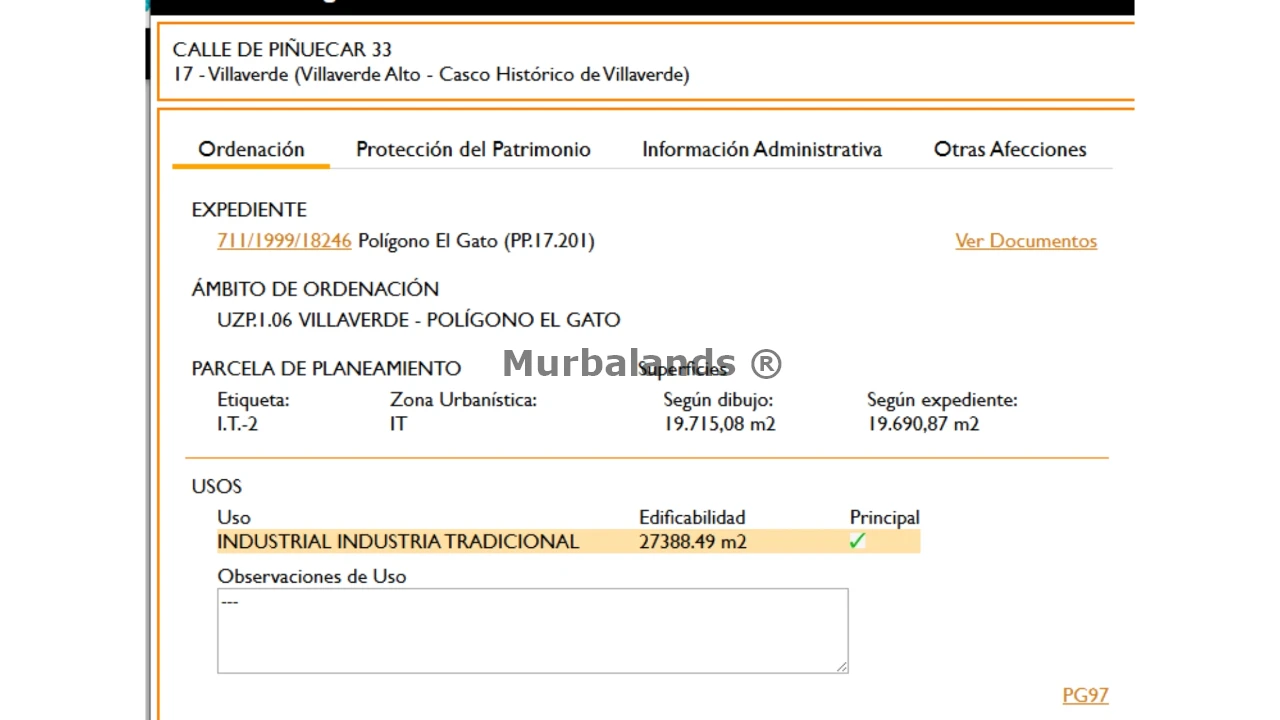Click the Polígono El Gato (PP.17.201) text
The width and height of the screenshot is (1280, 720).
[476, 241]
